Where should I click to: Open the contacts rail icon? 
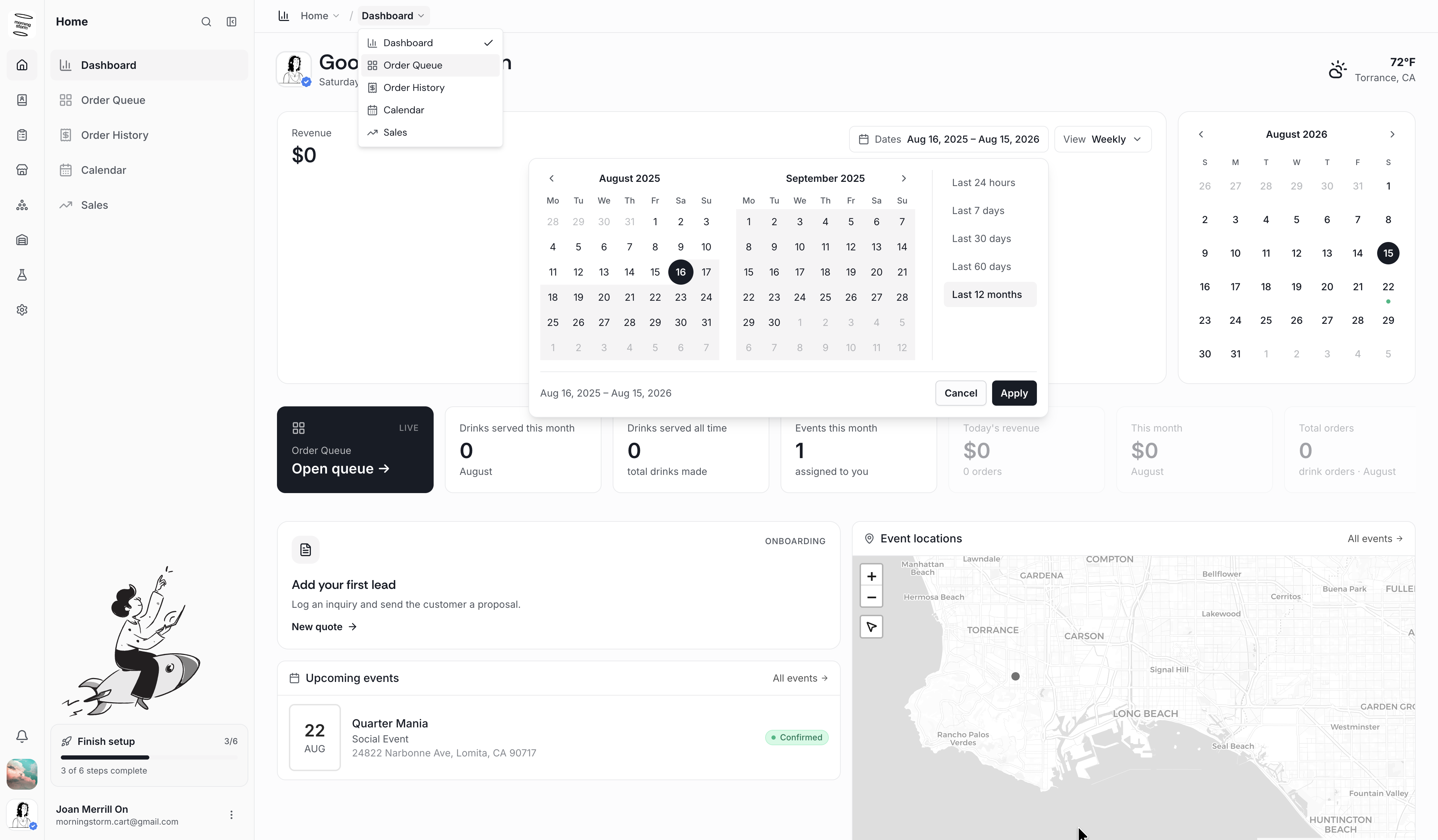[22, 100]
